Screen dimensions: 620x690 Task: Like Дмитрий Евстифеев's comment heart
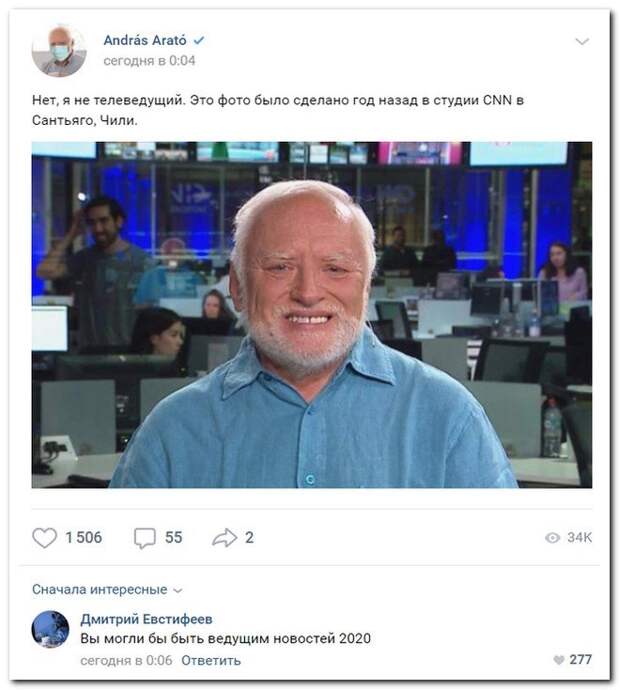[558, 660]
